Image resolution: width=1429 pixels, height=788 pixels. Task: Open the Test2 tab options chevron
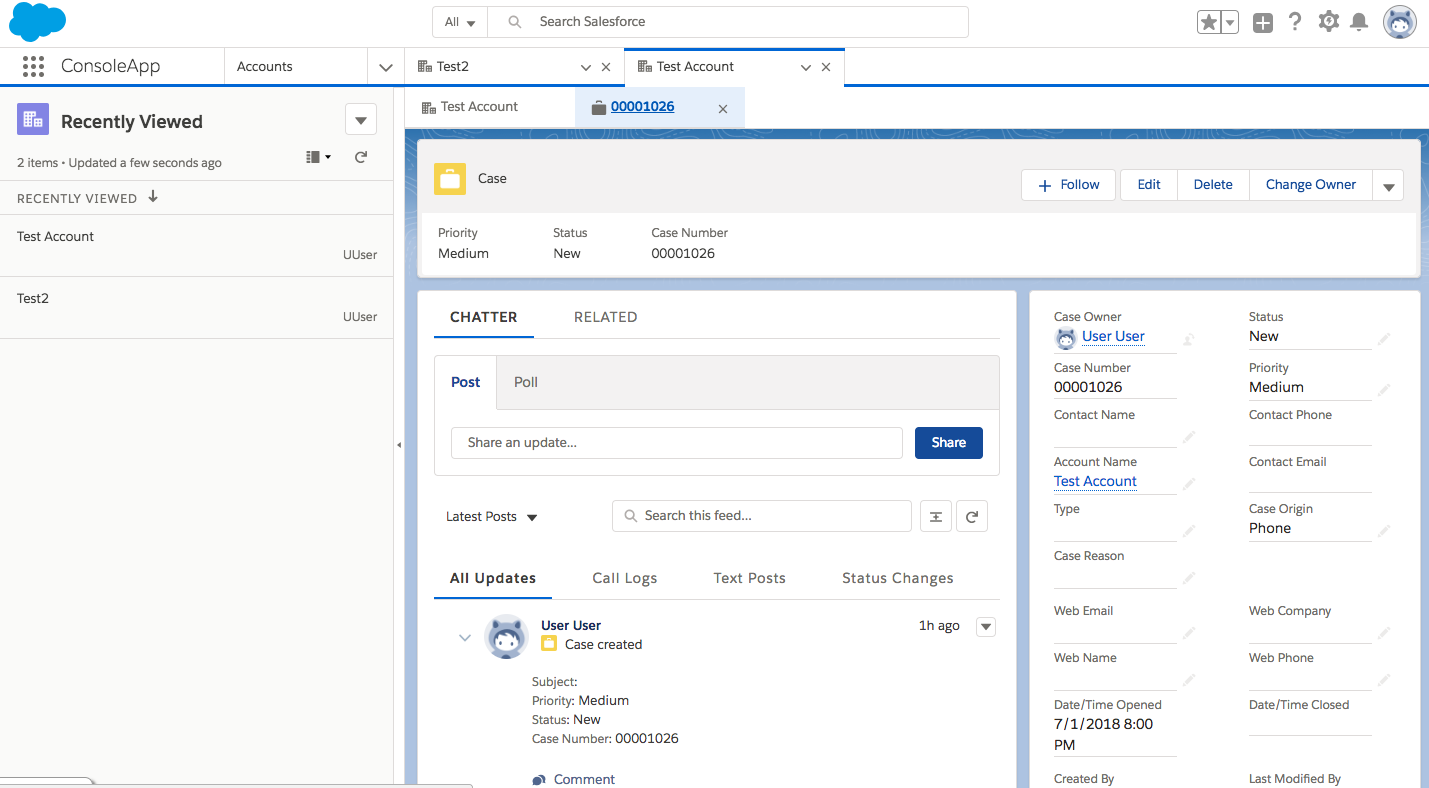click(x=586, y=68)
